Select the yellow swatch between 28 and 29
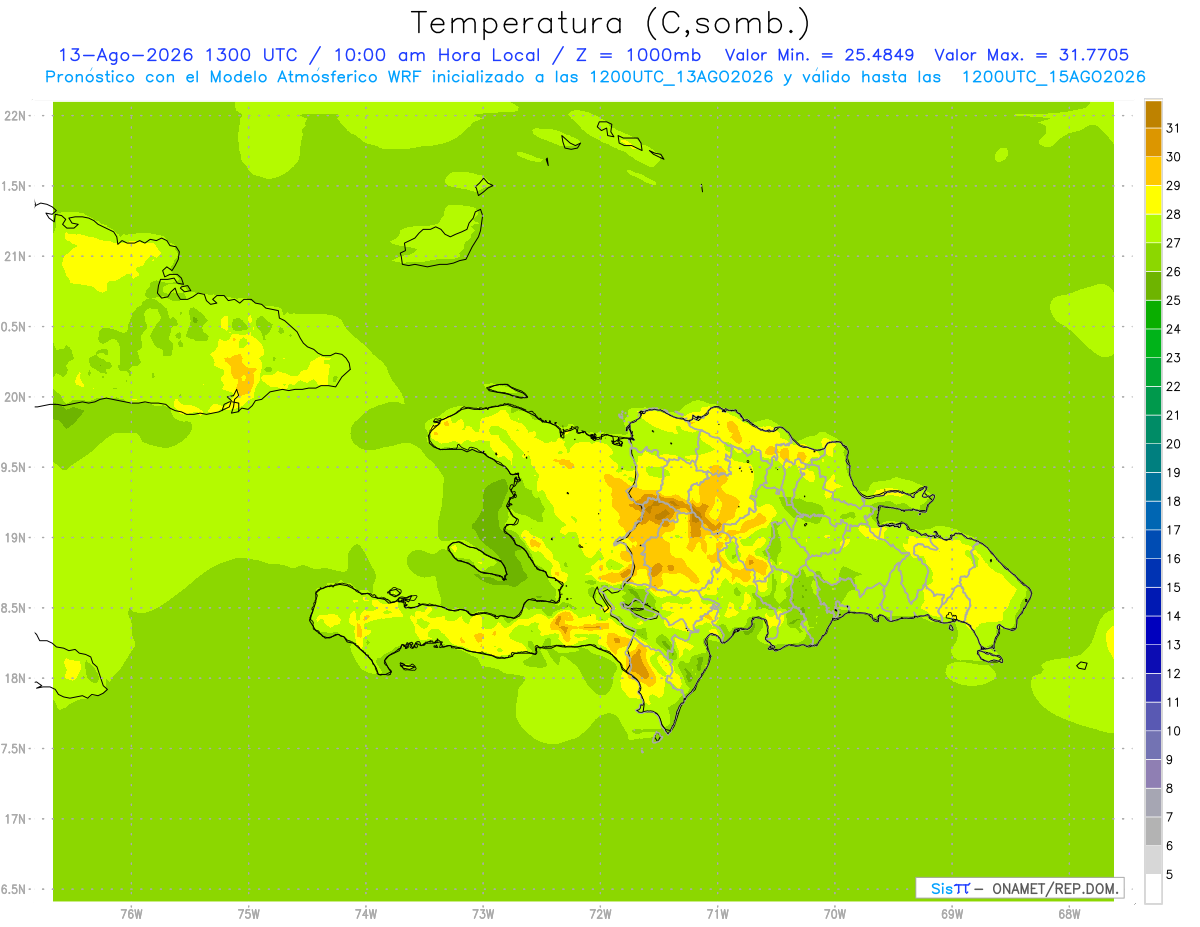Screen dimensions: 1200x927 1153,201
